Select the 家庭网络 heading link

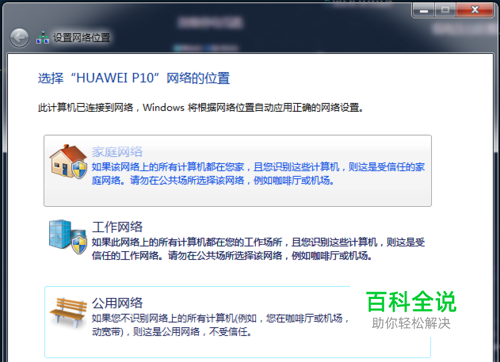117,152
